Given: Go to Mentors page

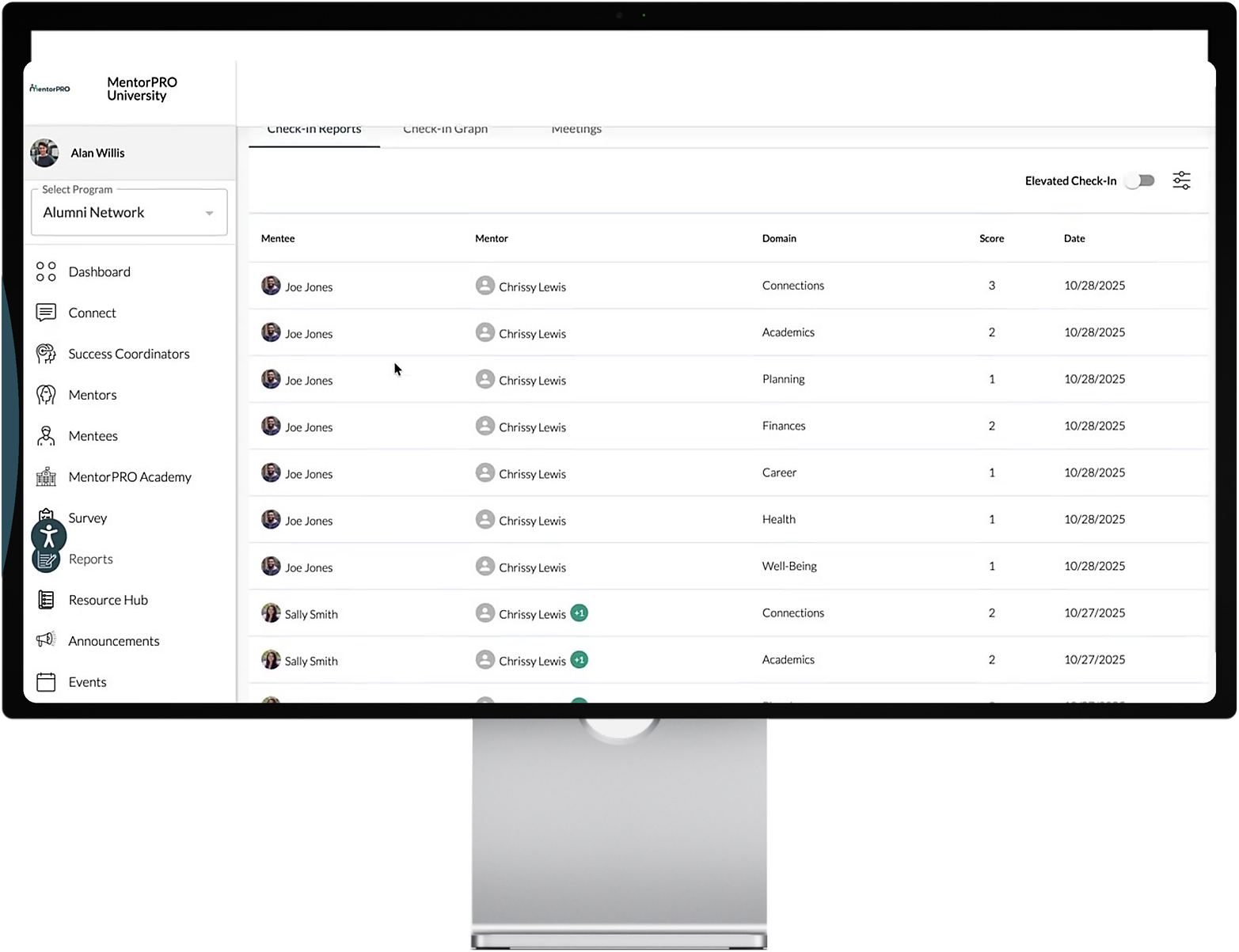Looking at the screenshot, I should pyautogui.click(x=93, y=395).
